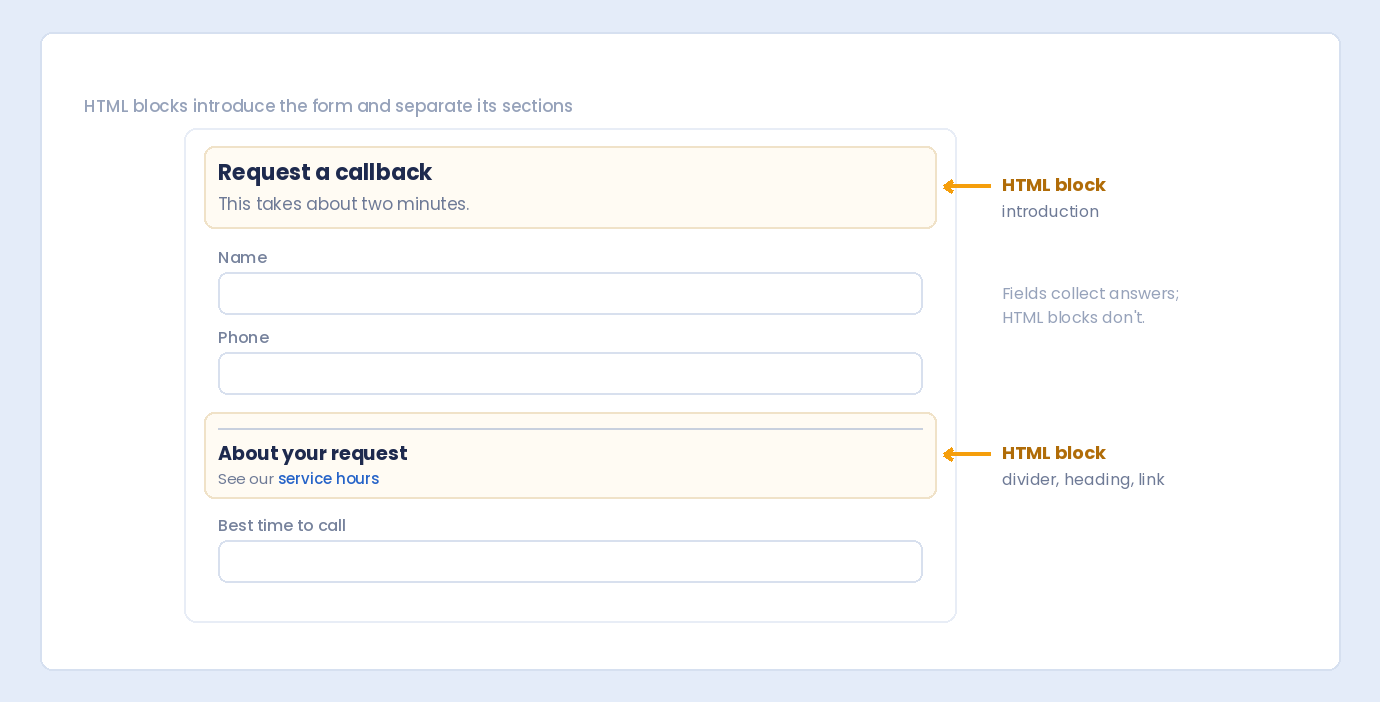Click the 'Best time to call' label

point(282,525)
